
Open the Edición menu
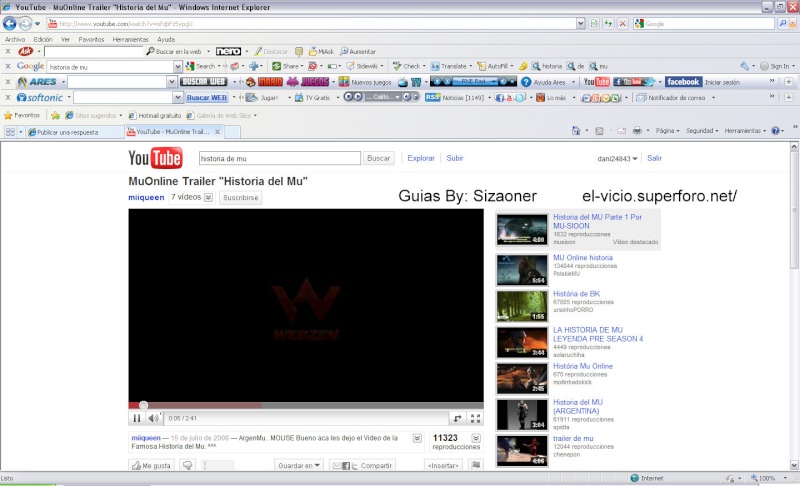(43, 39)
